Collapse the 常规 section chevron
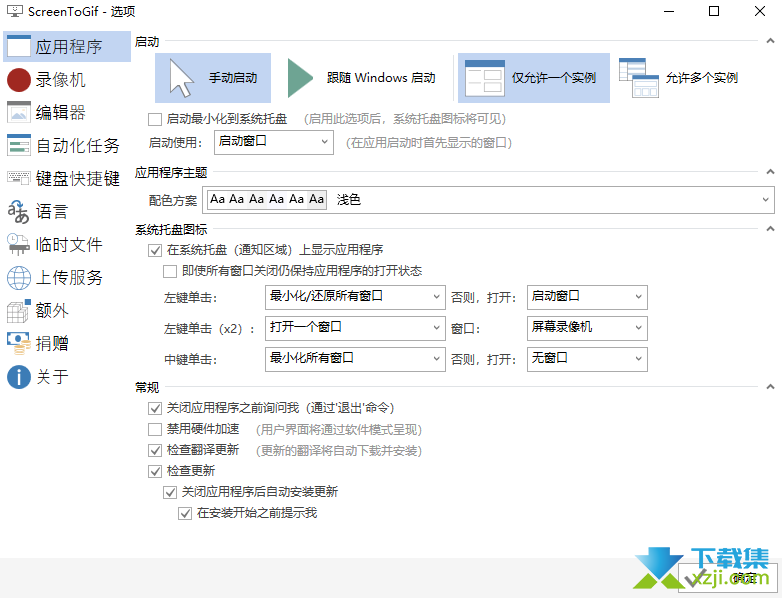 [770, 387]
